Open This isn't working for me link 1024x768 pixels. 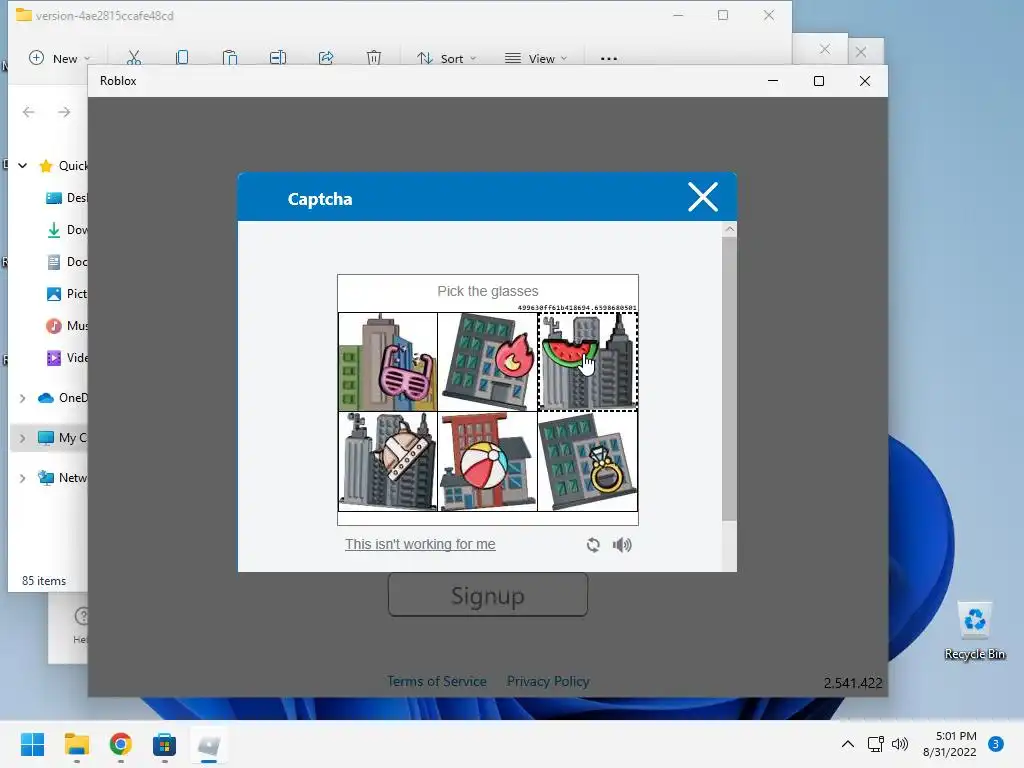pos(420,544)
